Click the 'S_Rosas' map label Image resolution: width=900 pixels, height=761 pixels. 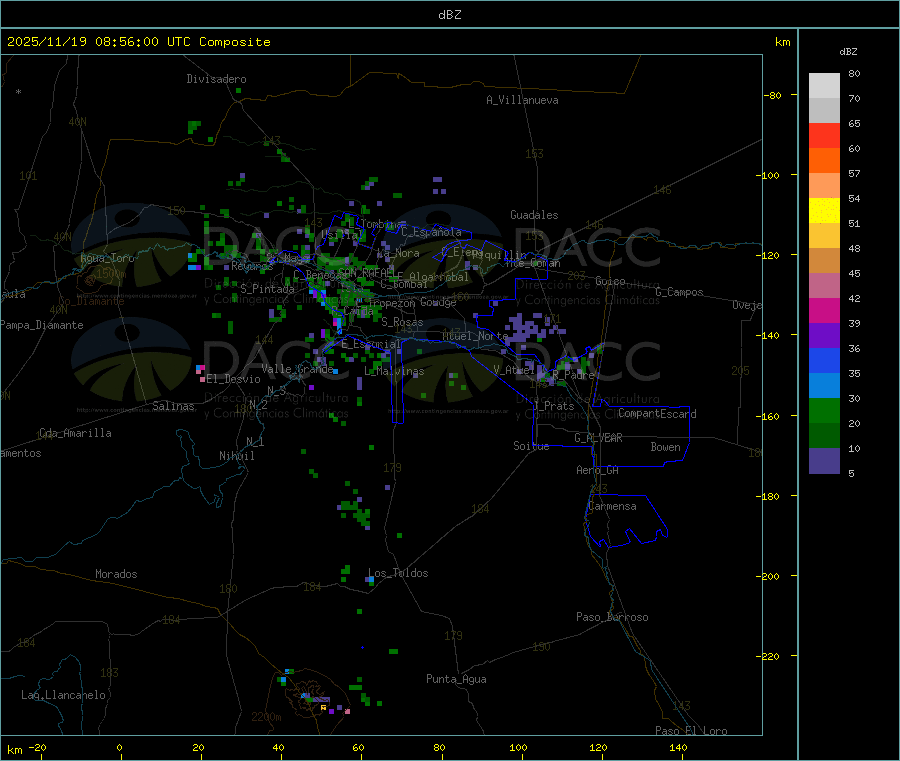pyautogui.click(x=402, y=322)
